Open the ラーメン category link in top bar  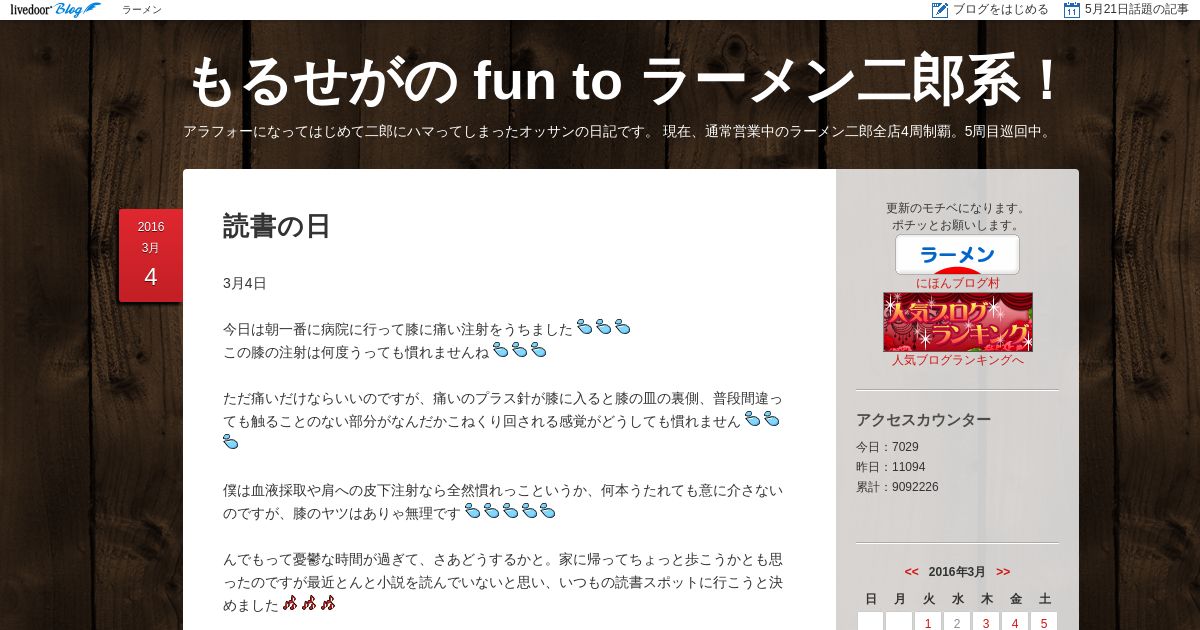tap(142, 10)
